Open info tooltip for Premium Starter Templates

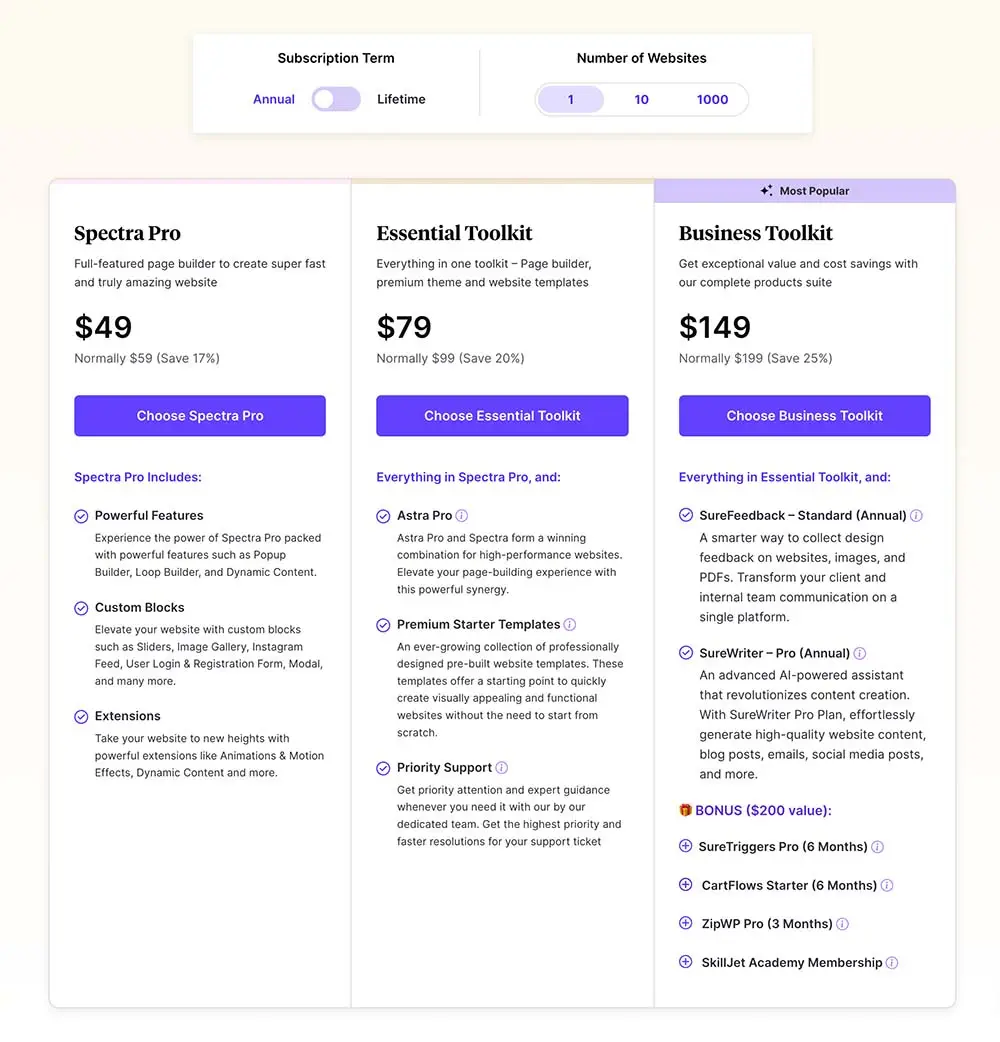pyautogui.click(x=570, y=625)
